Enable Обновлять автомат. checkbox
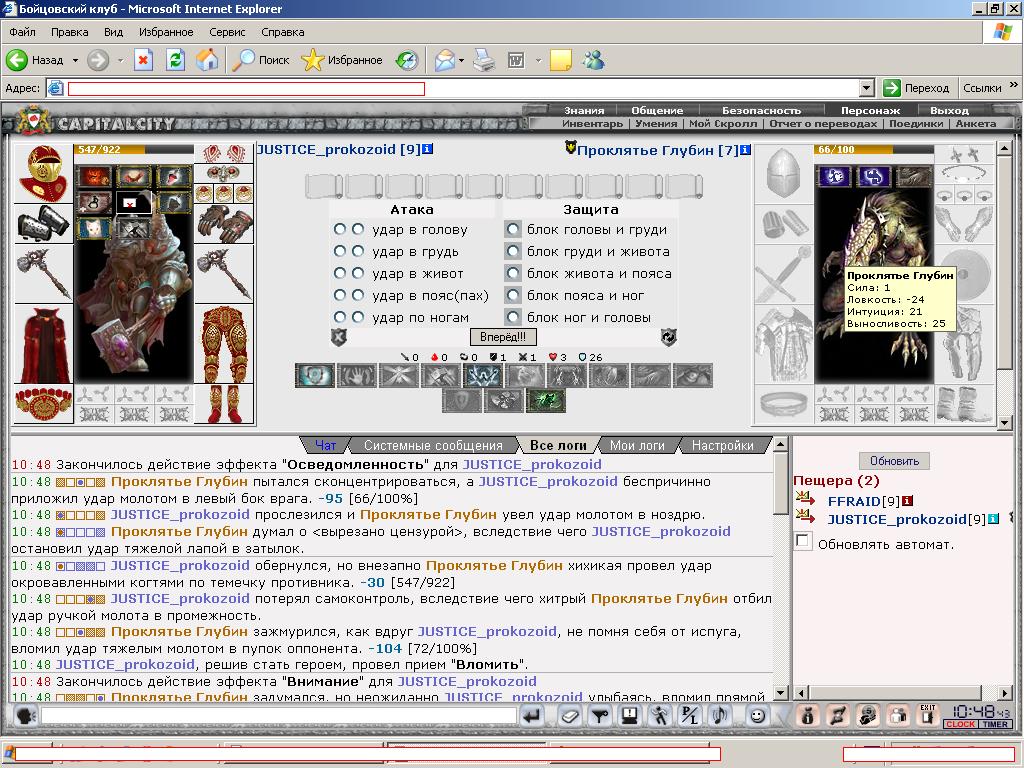 (803, 541)
